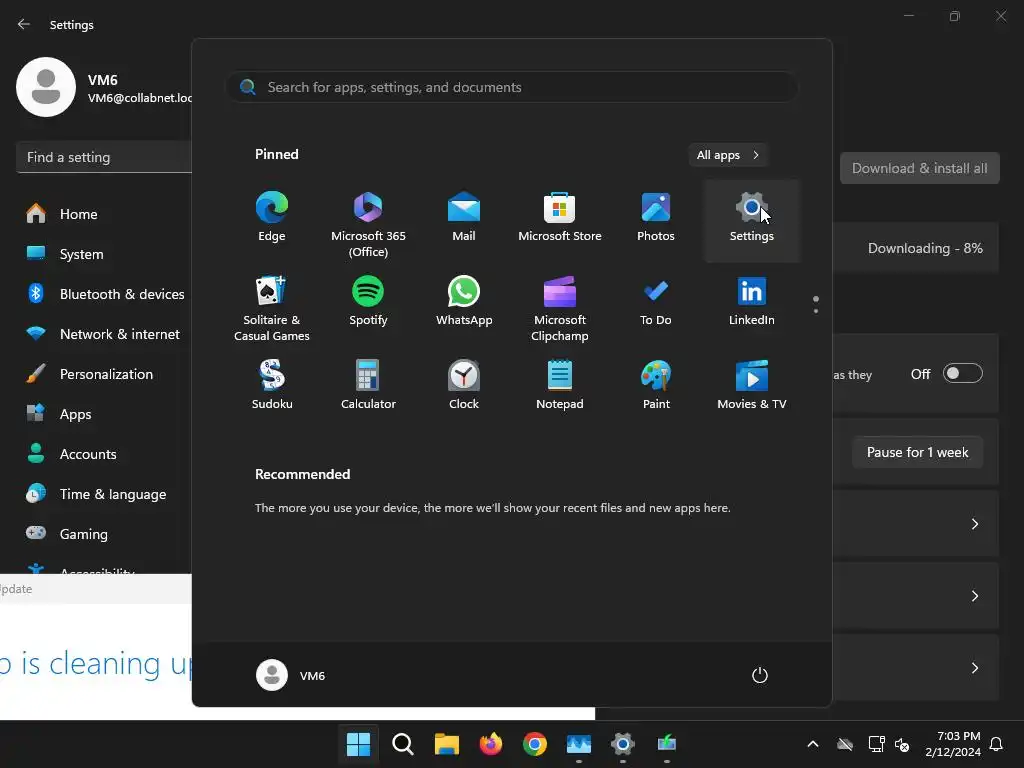Image resolution: width=1024 pixels, height=768 pixels.
Task: Show All apps list
Action: [x=728, y=155]
